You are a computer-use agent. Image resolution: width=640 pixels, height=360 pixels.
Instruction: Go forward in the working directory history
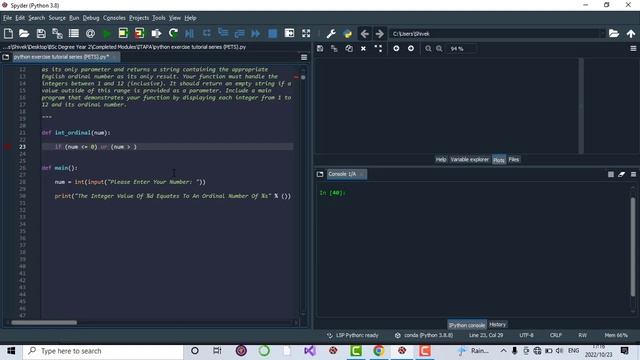(x=380, y=33)
